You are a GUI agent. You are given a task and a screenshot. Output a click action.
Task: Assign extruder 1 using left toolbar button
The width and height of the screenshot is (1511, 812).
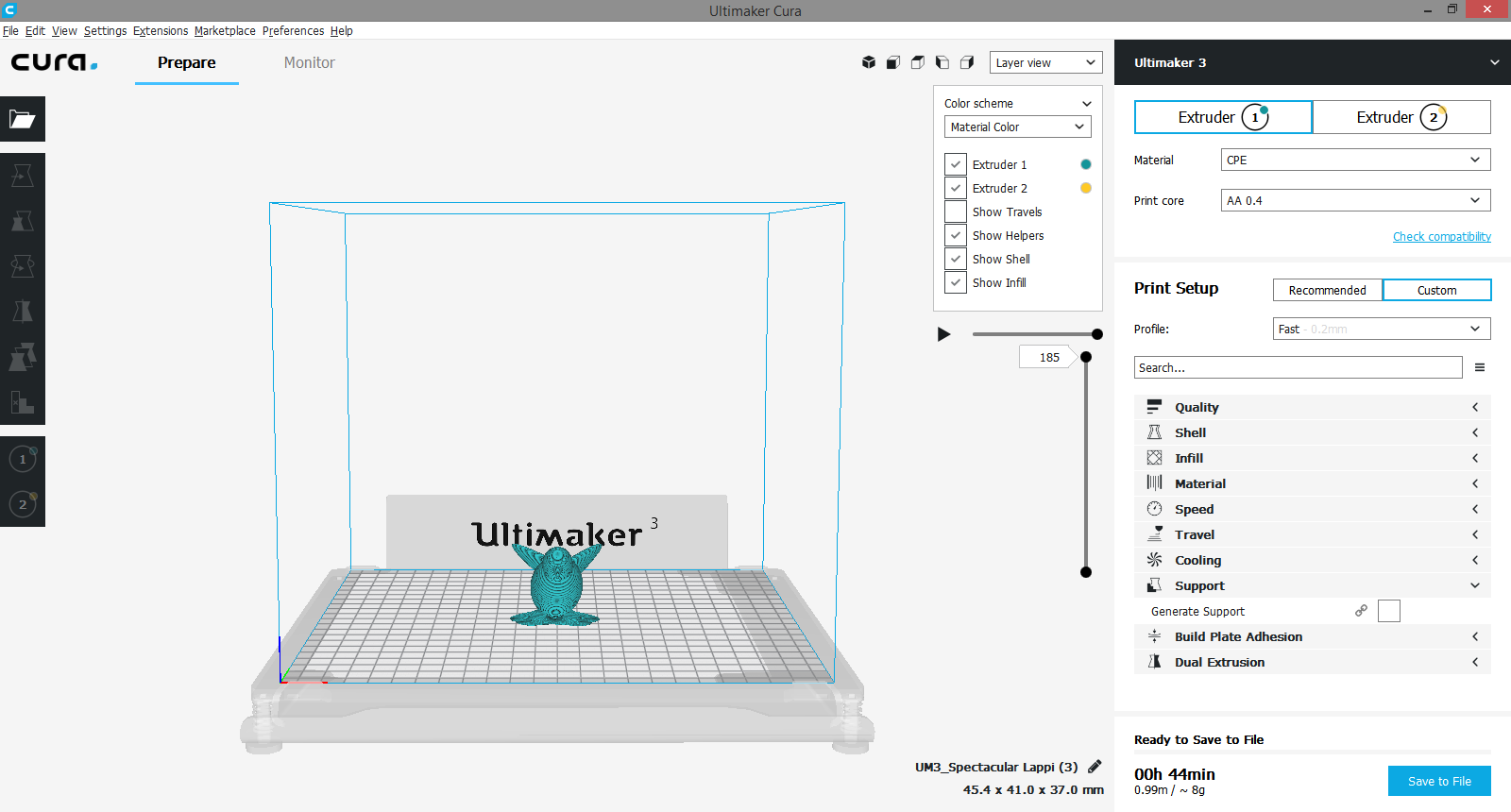(23, 459)
